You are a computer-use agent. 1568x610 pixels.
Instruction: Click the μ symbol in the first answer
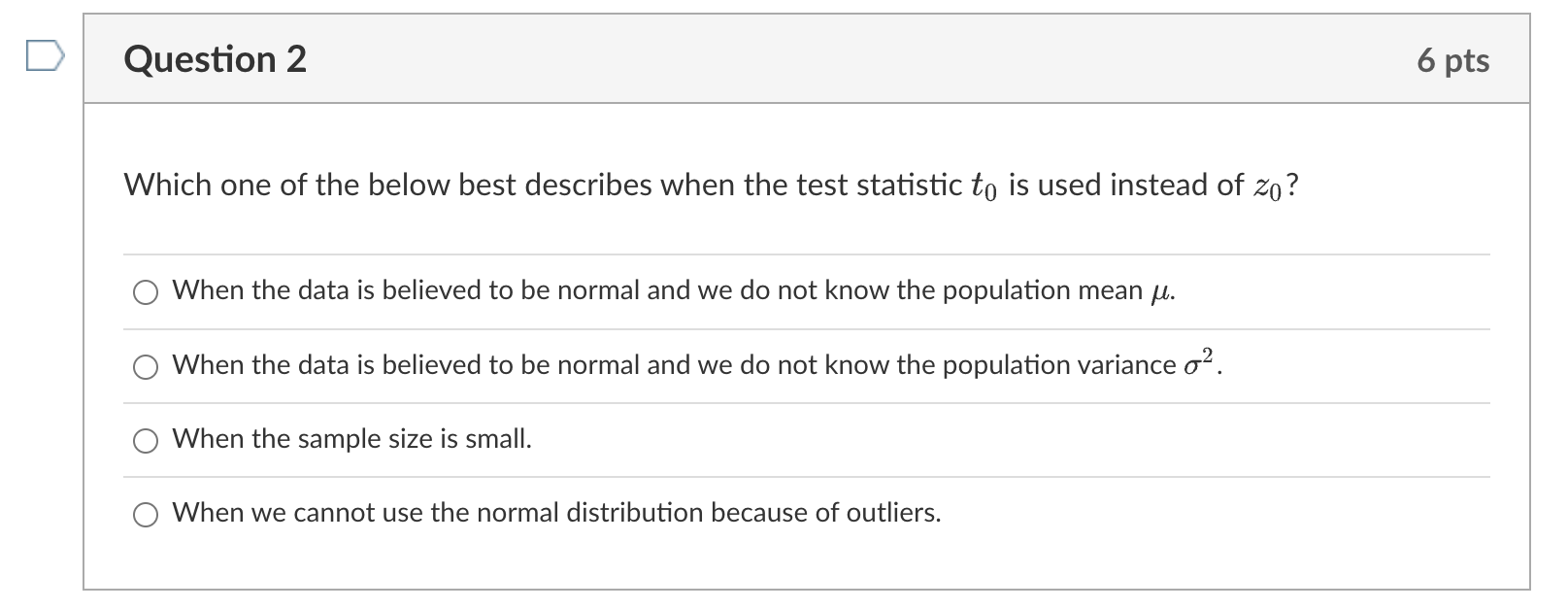(1159, 291)
